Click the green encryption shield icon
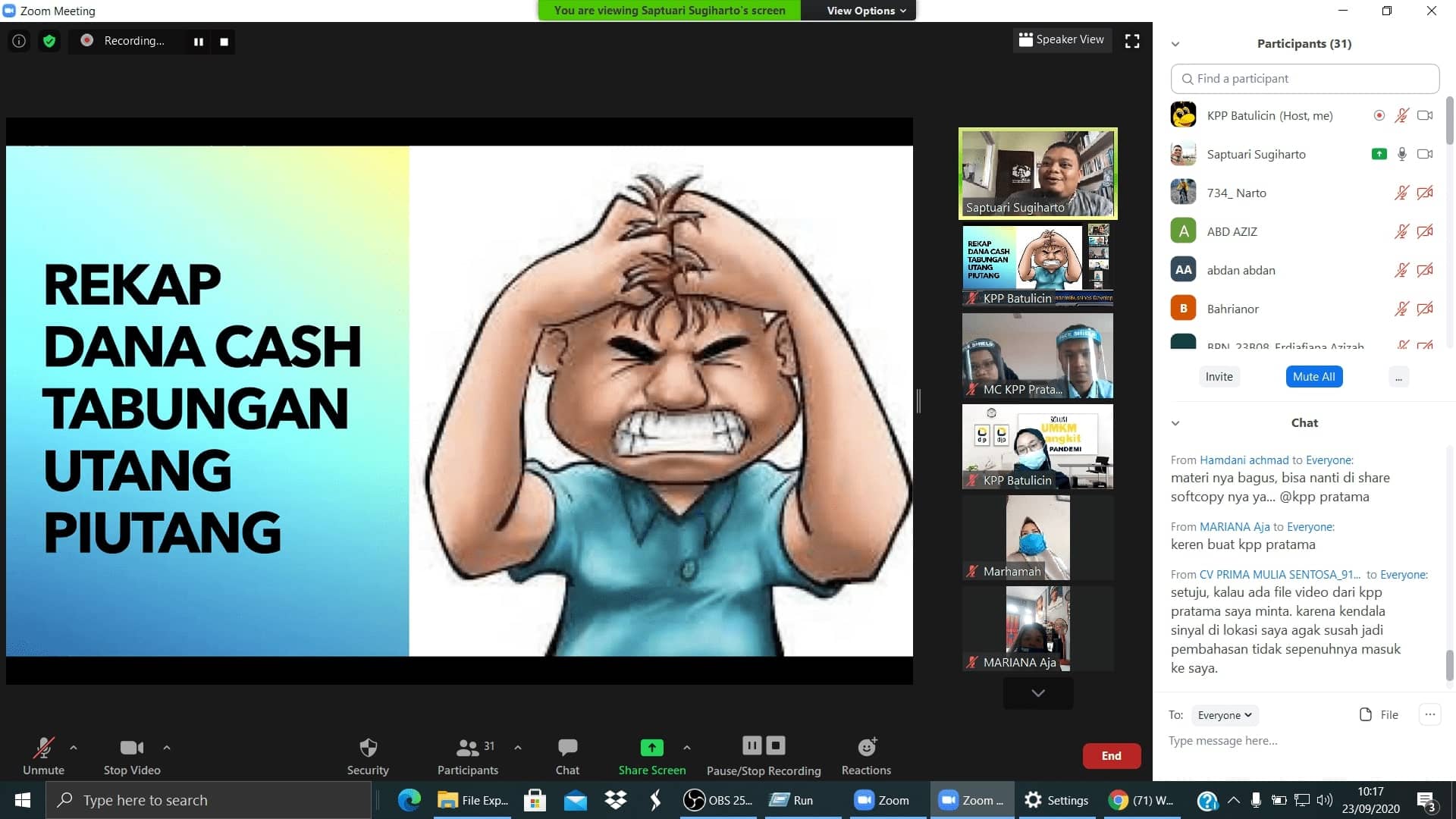The width and height of the screenshot is (1456, 819). coord(49,41)
